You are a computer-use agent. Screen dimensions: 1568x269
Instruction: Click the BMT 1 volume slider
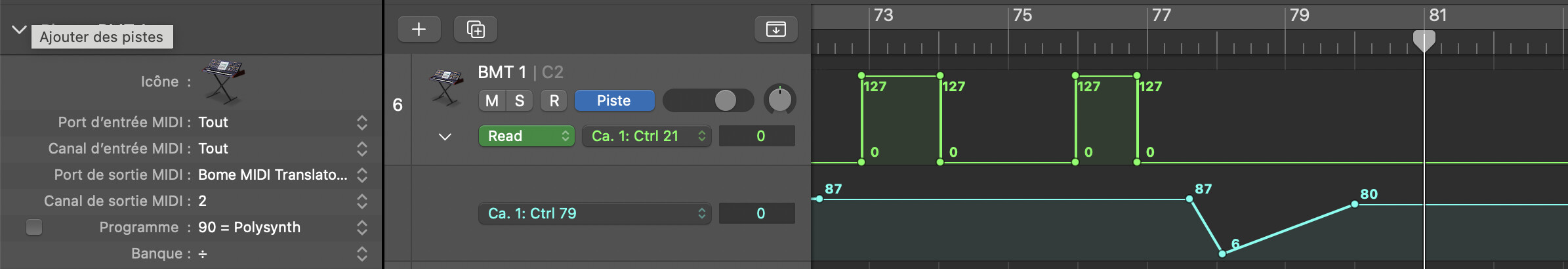709,100
